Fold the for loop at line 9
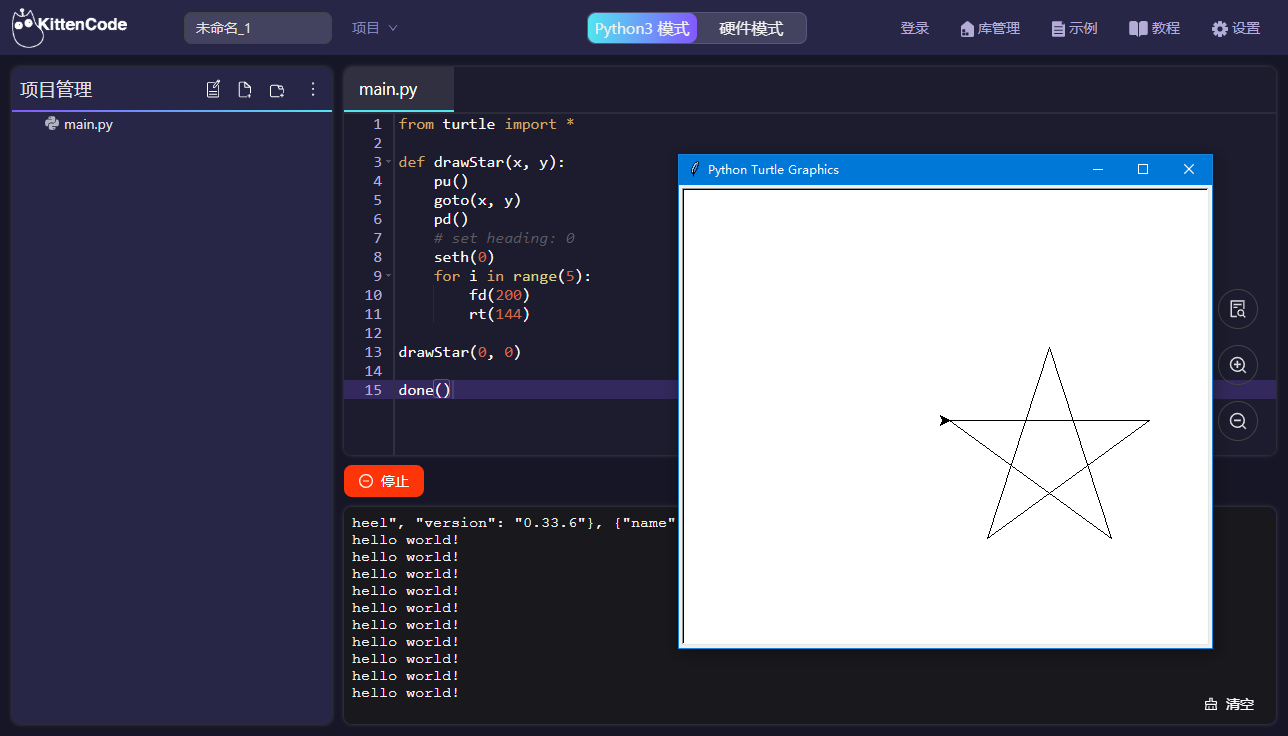Image resolution: width=1288 pixels, height=736 pixels. click(x=388, y=276)
